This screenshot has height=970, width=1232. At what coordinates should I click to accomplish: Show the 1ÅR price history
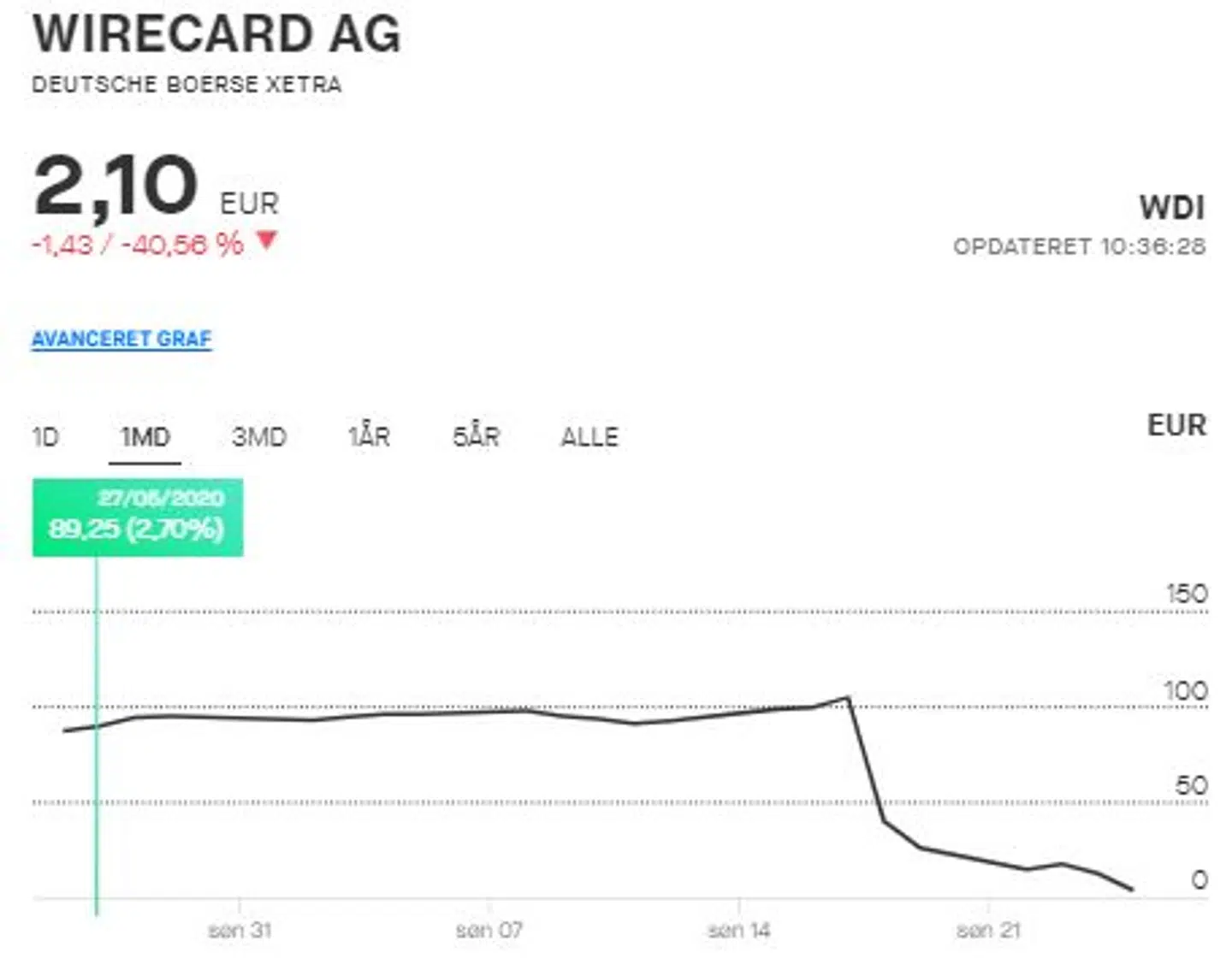370,436
